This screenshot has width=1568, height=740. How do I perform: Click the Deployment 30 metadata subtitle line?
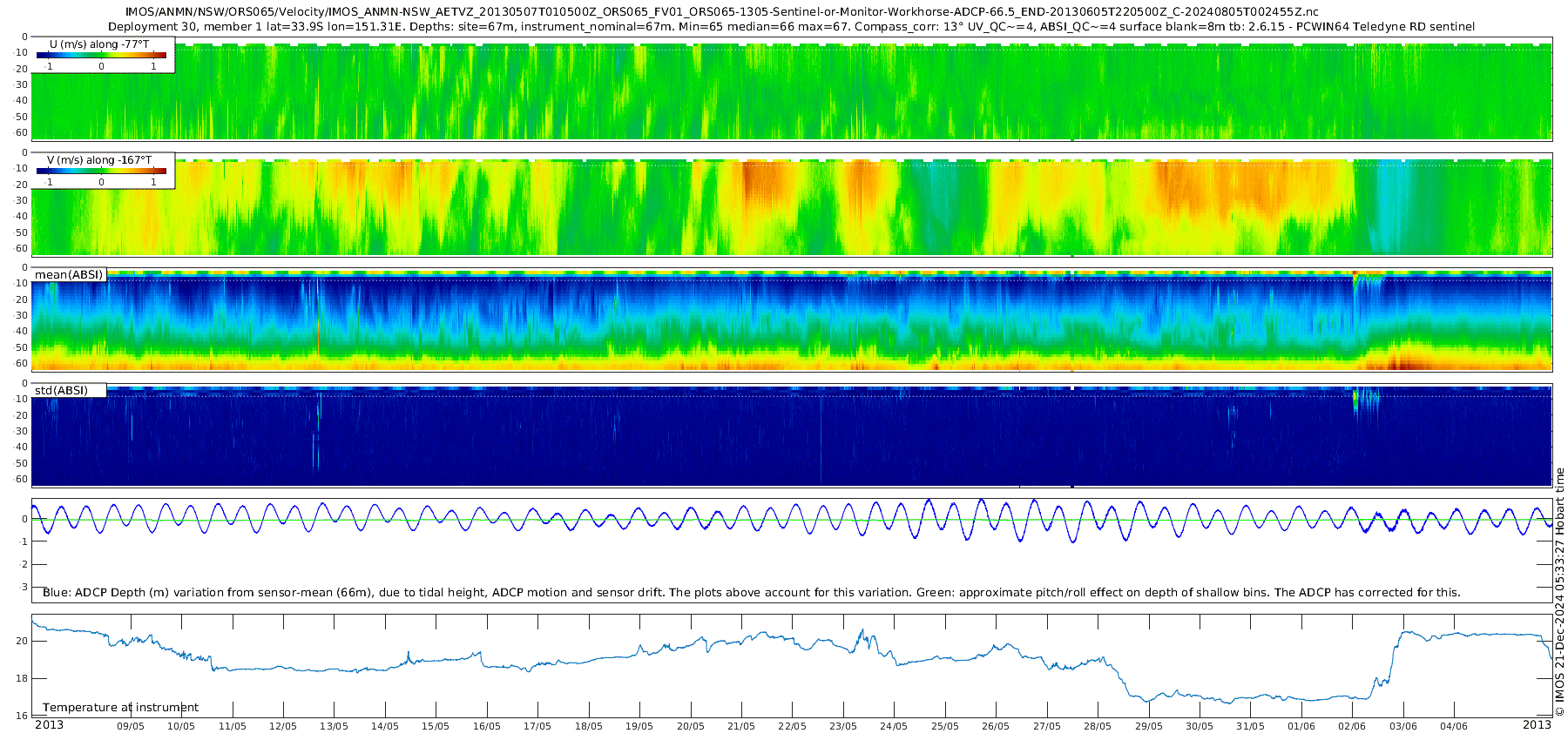click(x=791, y=27)
